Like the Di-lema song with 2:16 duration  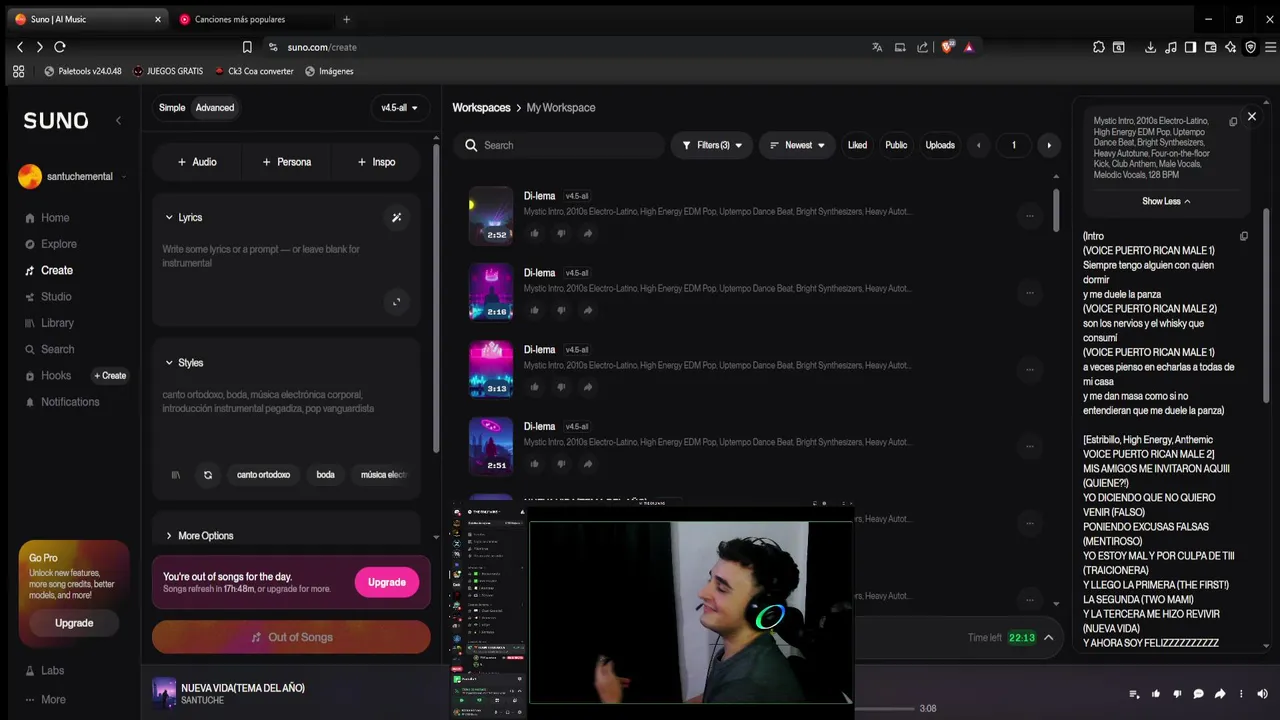(x=534, y=310)
